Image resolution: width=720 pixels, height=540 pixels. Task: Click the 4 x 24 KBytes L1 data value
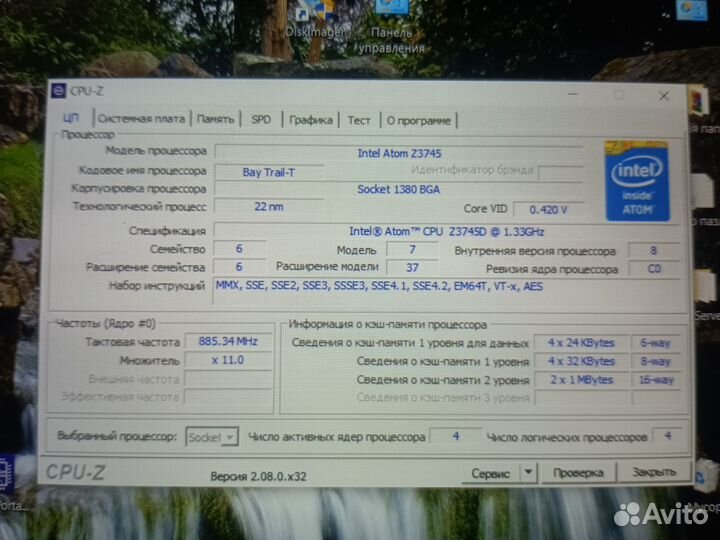[581, 343]
